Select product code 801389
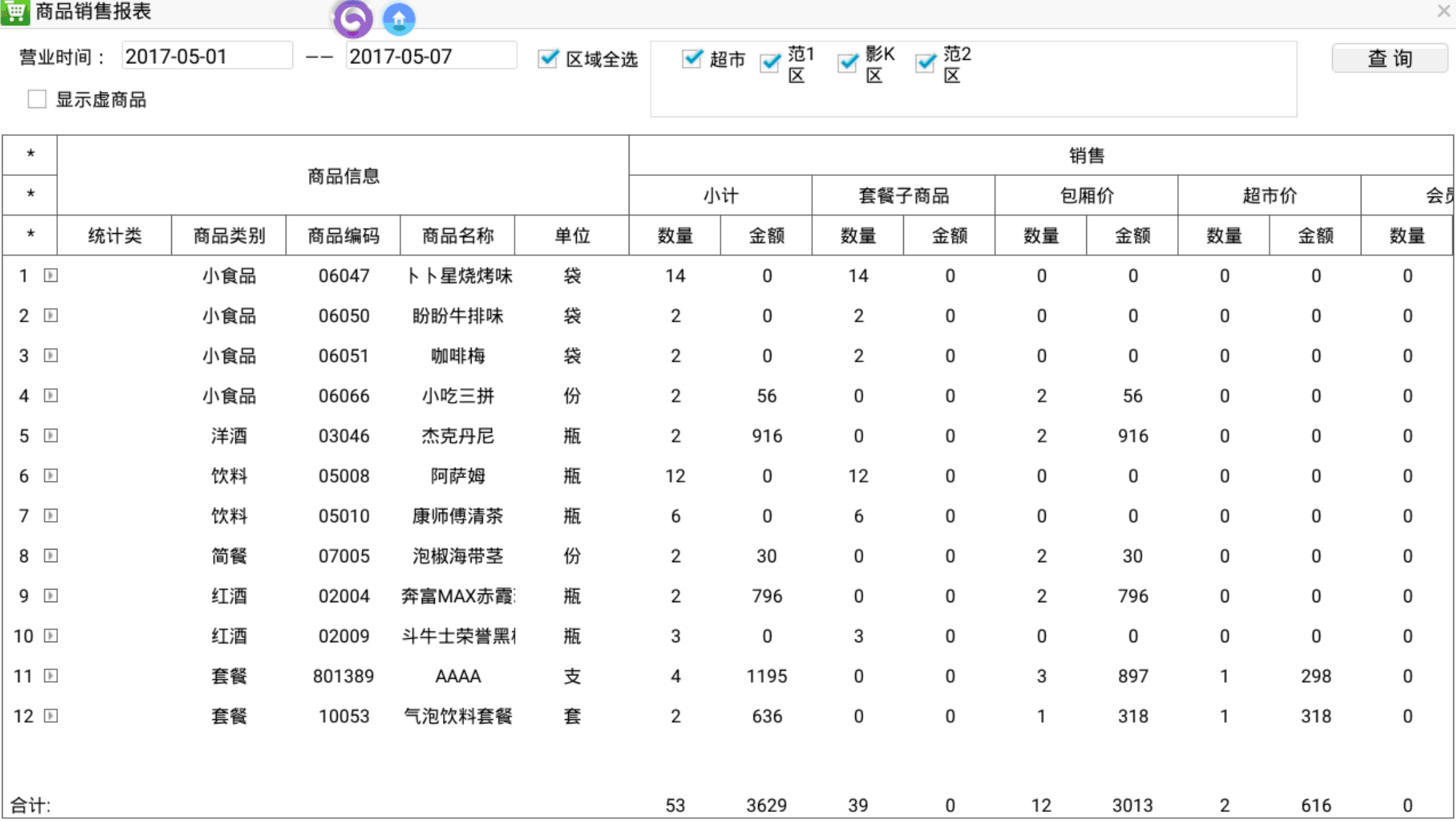The width and height of the screenshot is (1456, 822). click(x=344, y=675)
